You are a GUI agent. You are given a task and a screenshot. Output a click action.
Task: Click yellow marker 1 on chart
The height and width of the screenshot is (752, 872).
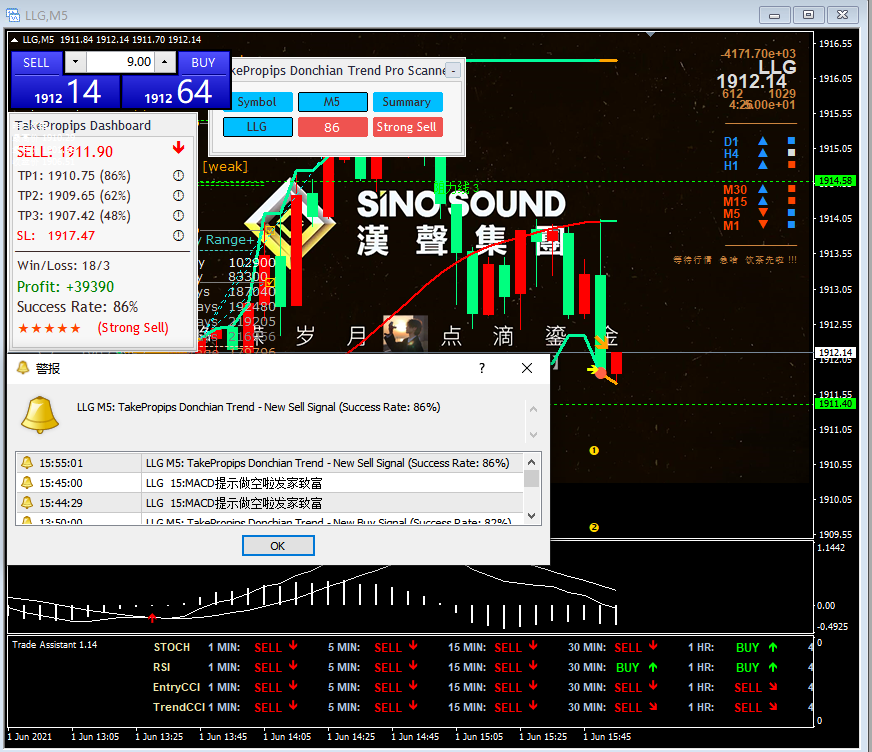tap(594, 451)
